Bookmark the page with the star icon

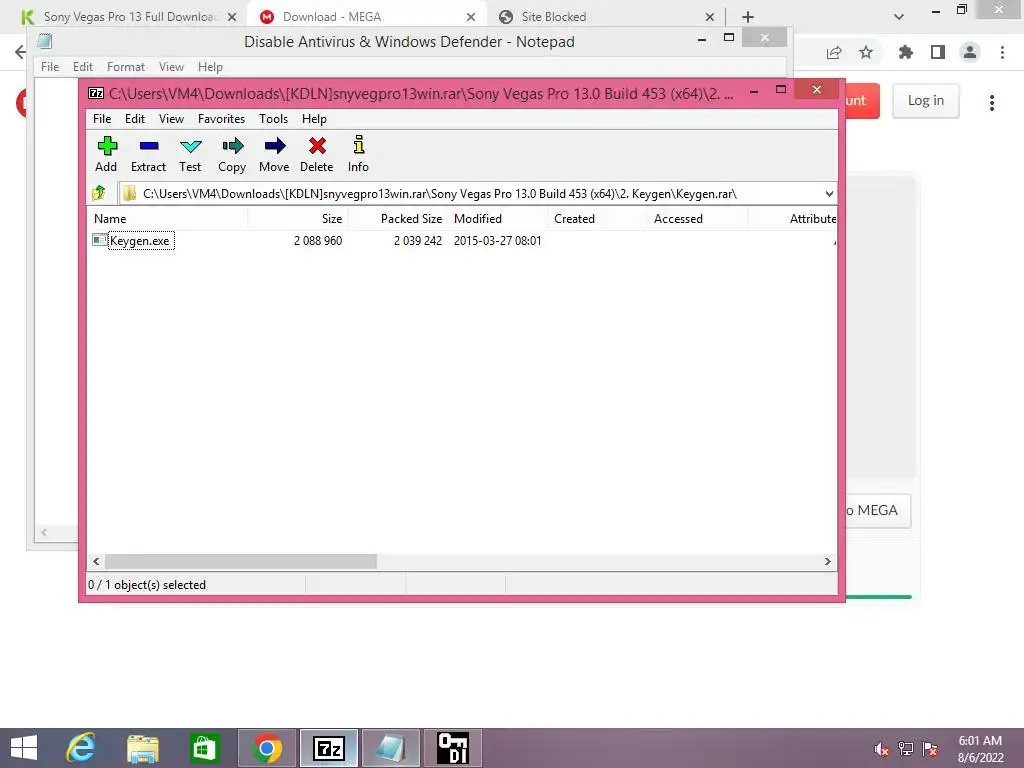coord(866,52)
